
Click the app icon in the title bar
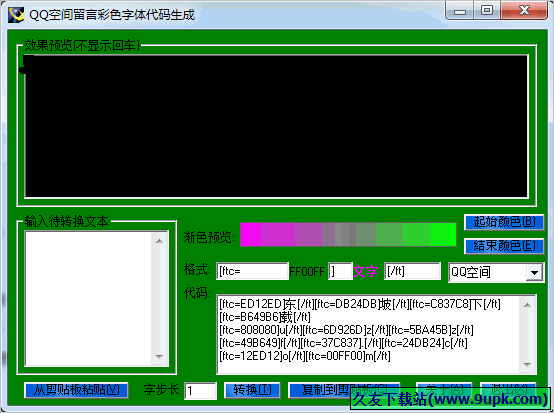pyautogui.click(x=16, y=14)
